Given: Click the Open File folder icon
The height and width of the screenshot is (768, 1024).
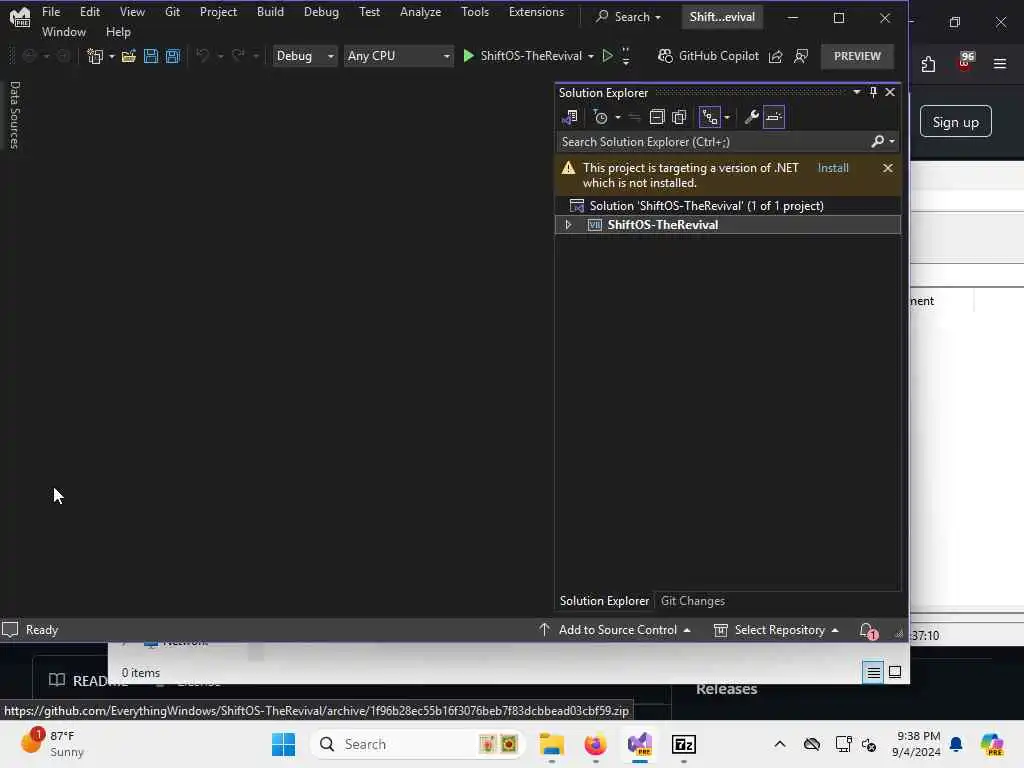Looking at the screenshot, I should click(x=129, y=56).
